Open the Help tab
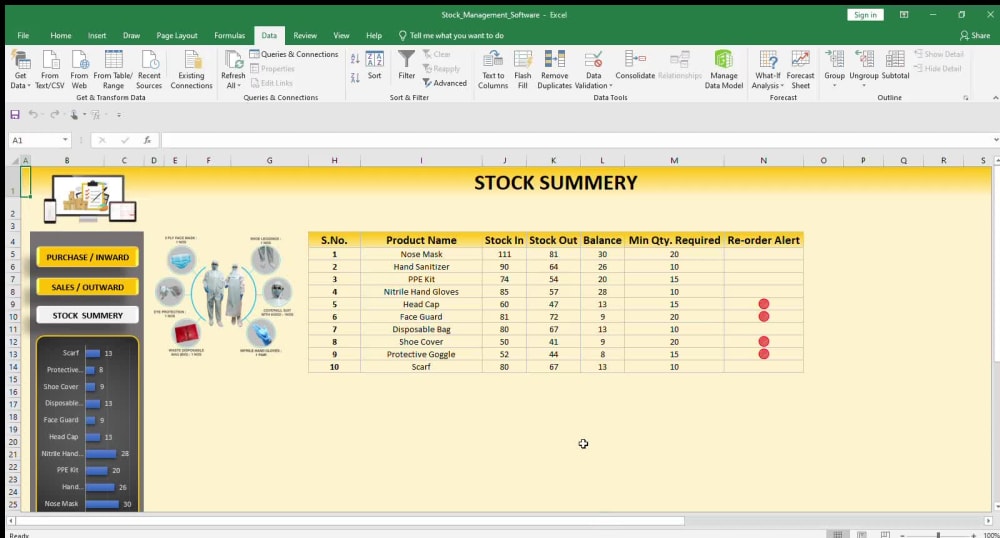 (x=374, y=36)
